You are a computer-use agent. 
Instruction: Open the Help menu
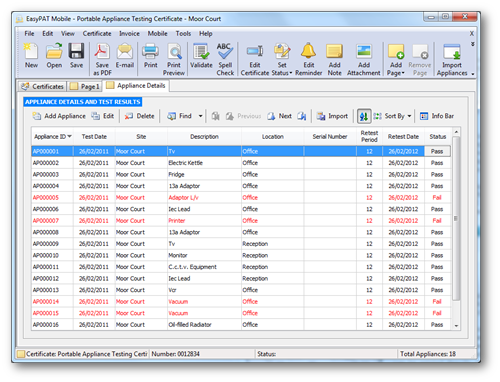tap(206, 34)
